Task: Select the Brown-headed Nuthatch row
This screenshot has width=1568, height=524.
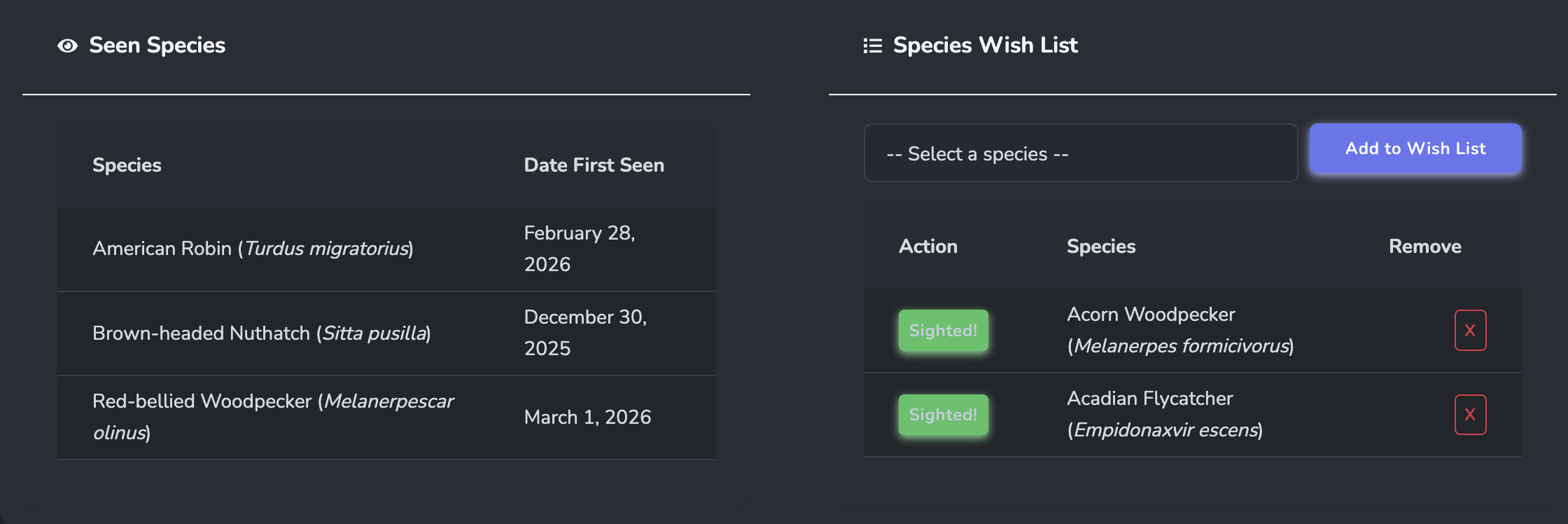Action: pyautogui.click(x=261, y=333)
